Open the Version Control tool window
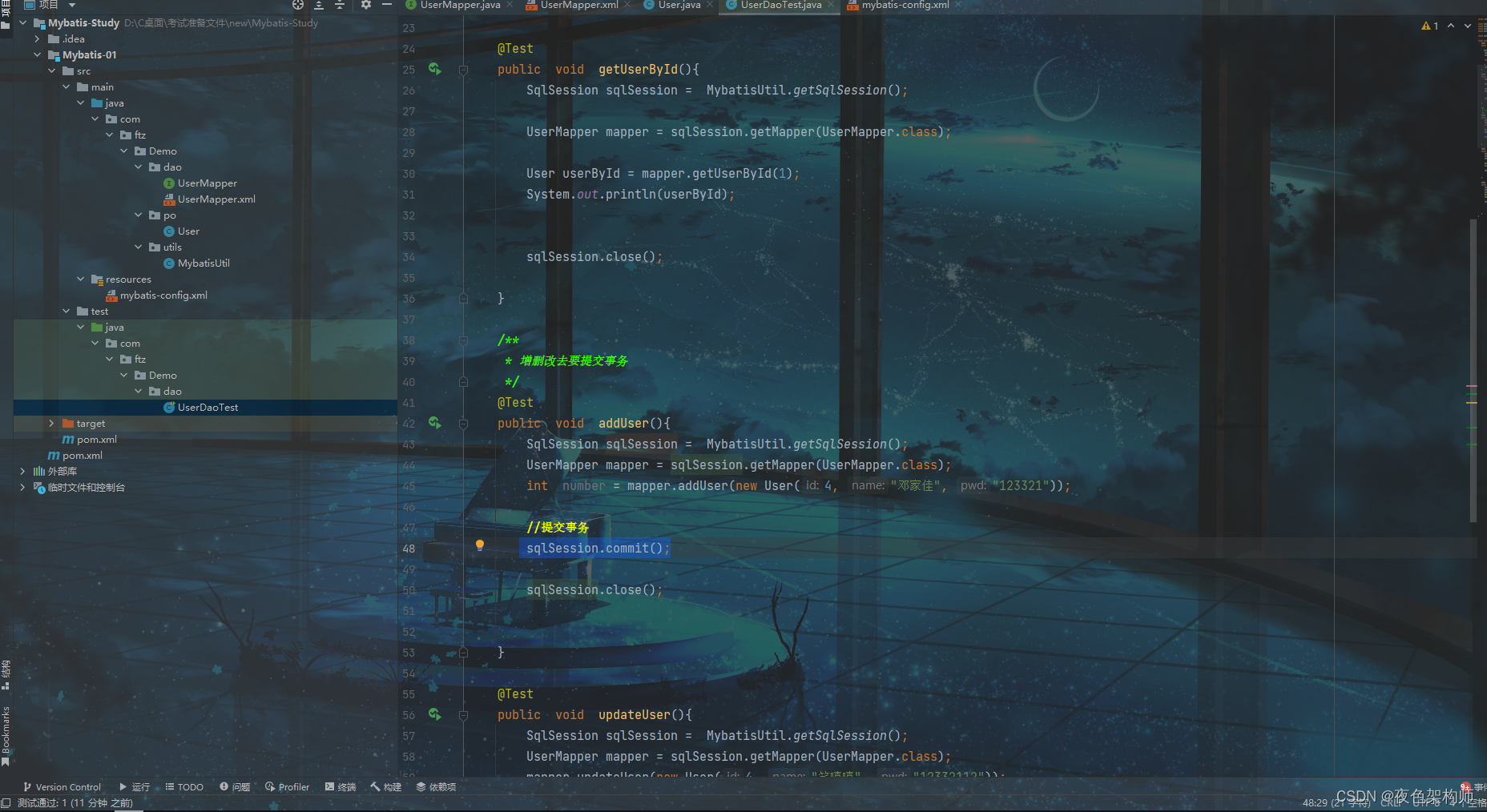The width and height of the screenshot is (1487, 812). (62, 787)
